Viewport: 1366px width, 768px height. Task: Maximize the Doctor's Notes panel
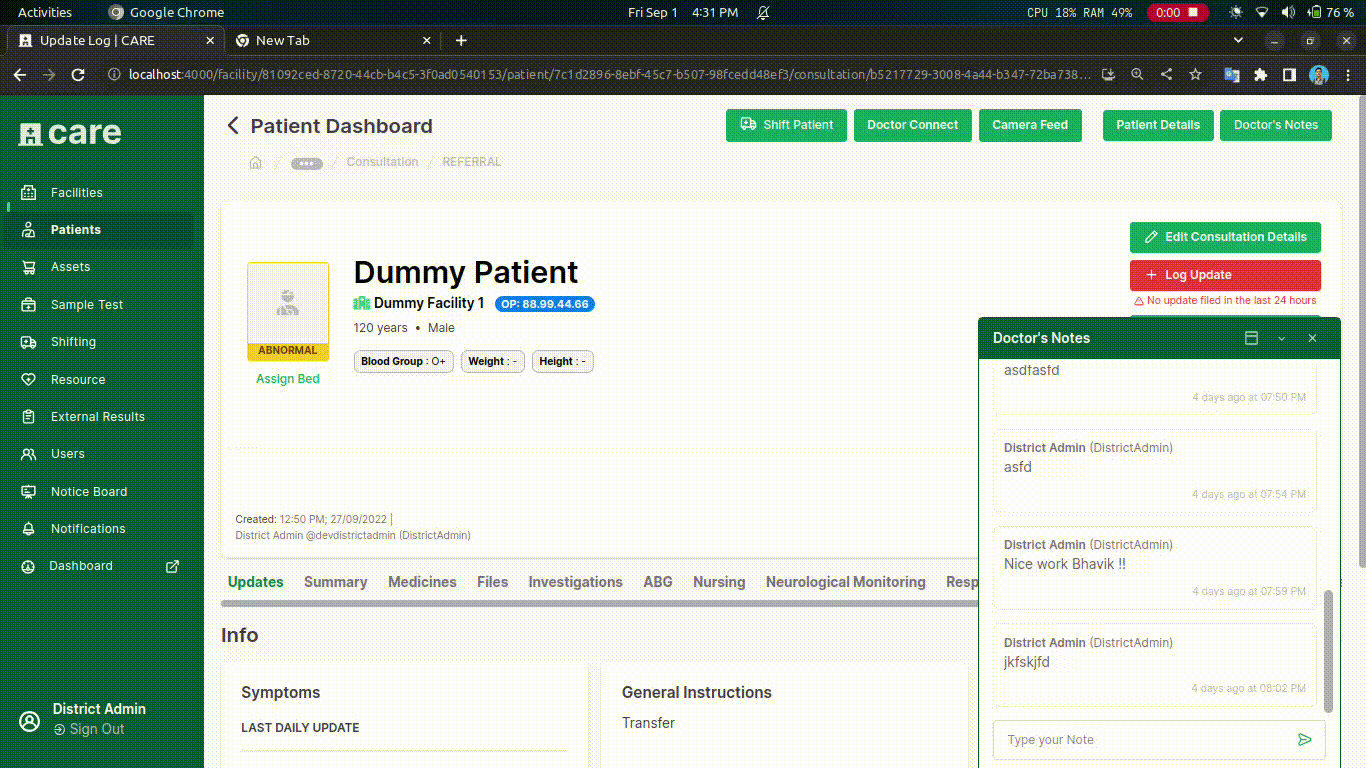click(1251, 339)
